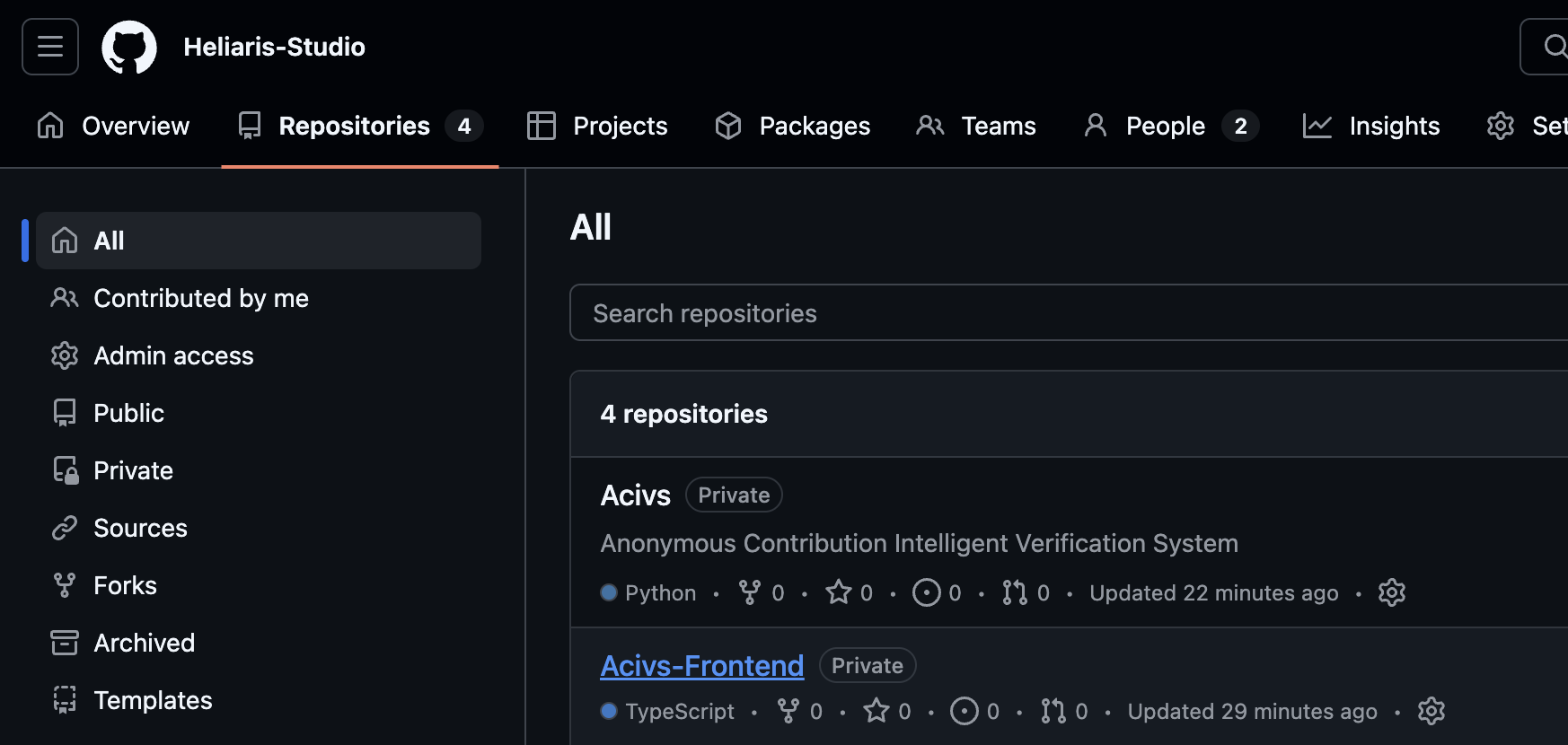The height and width of the screenshot is (745, 1568).
Task: Open the Acivs-Frontend repository
Action: [x=702, y=666]
